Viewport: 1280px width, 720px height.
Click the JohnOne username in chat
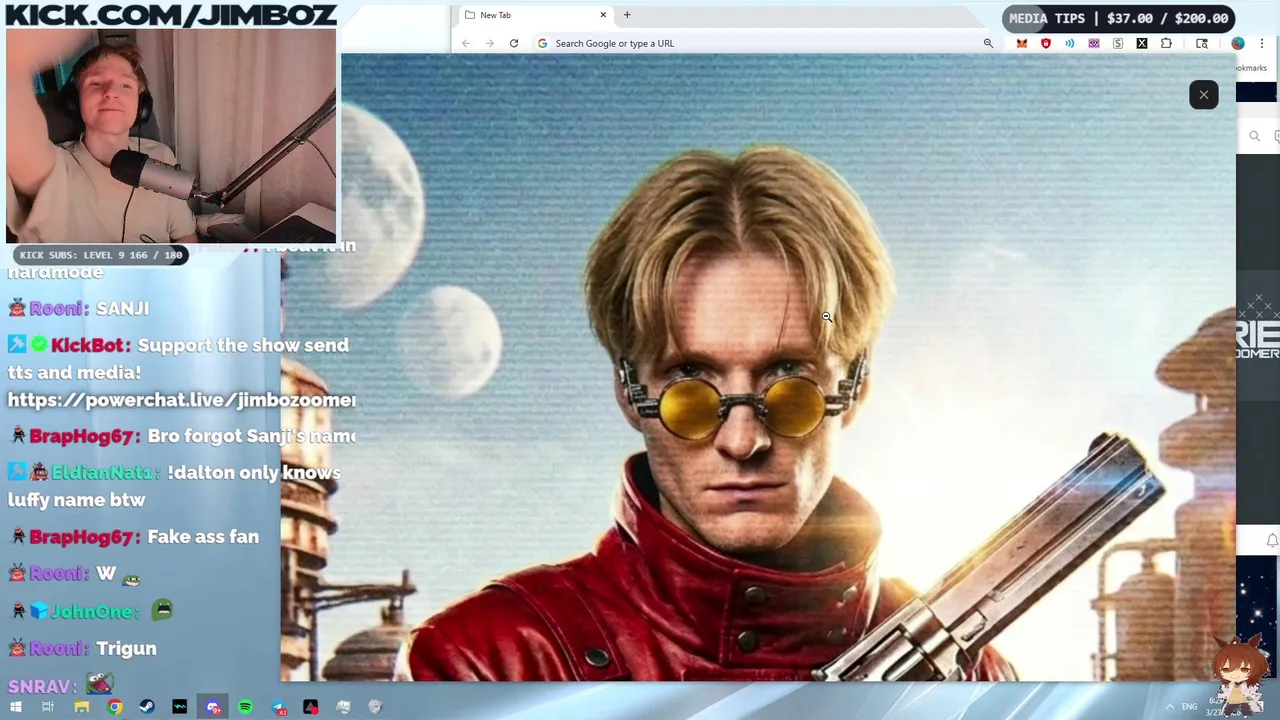pyautogui.click(x=94, y=611)
